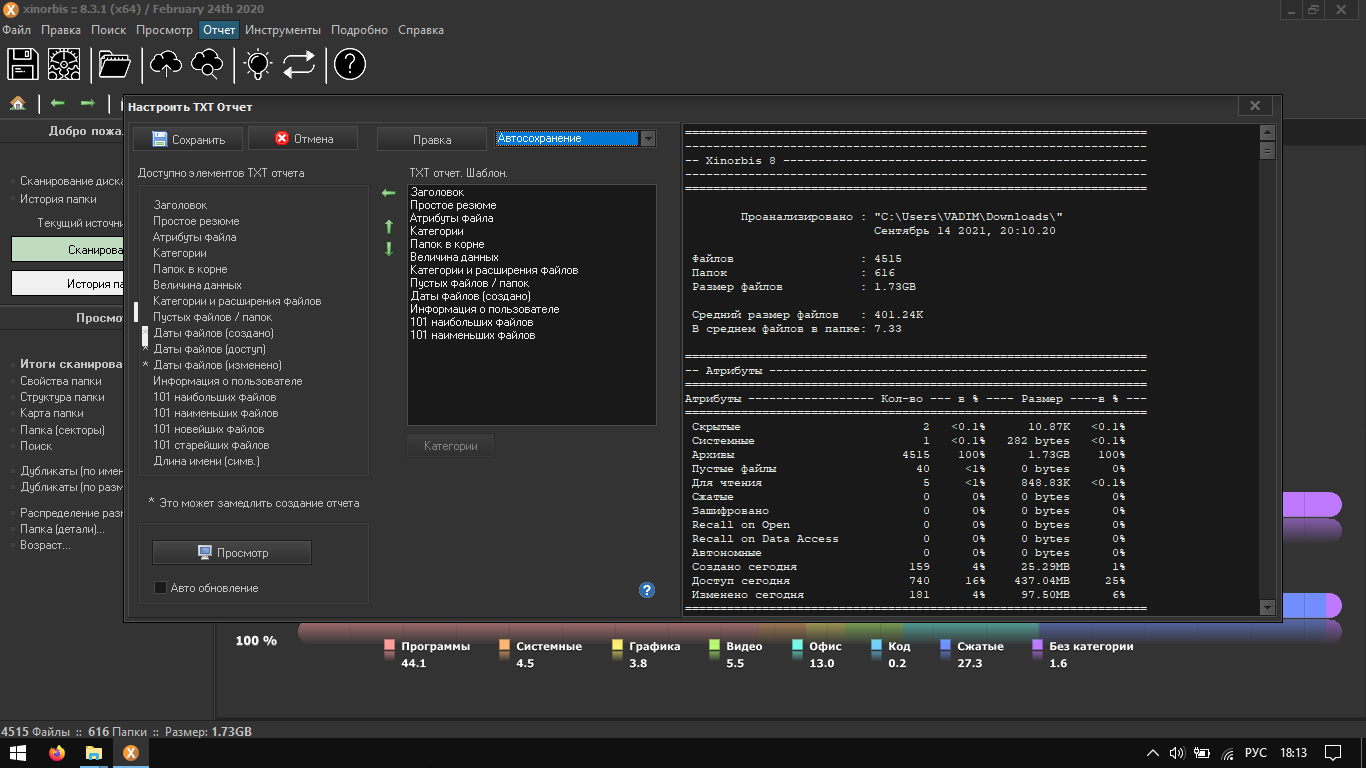Toggle the Авто обновление checkbox
Viewport: 1366px width, 768px height.
(x=160, y=588)
